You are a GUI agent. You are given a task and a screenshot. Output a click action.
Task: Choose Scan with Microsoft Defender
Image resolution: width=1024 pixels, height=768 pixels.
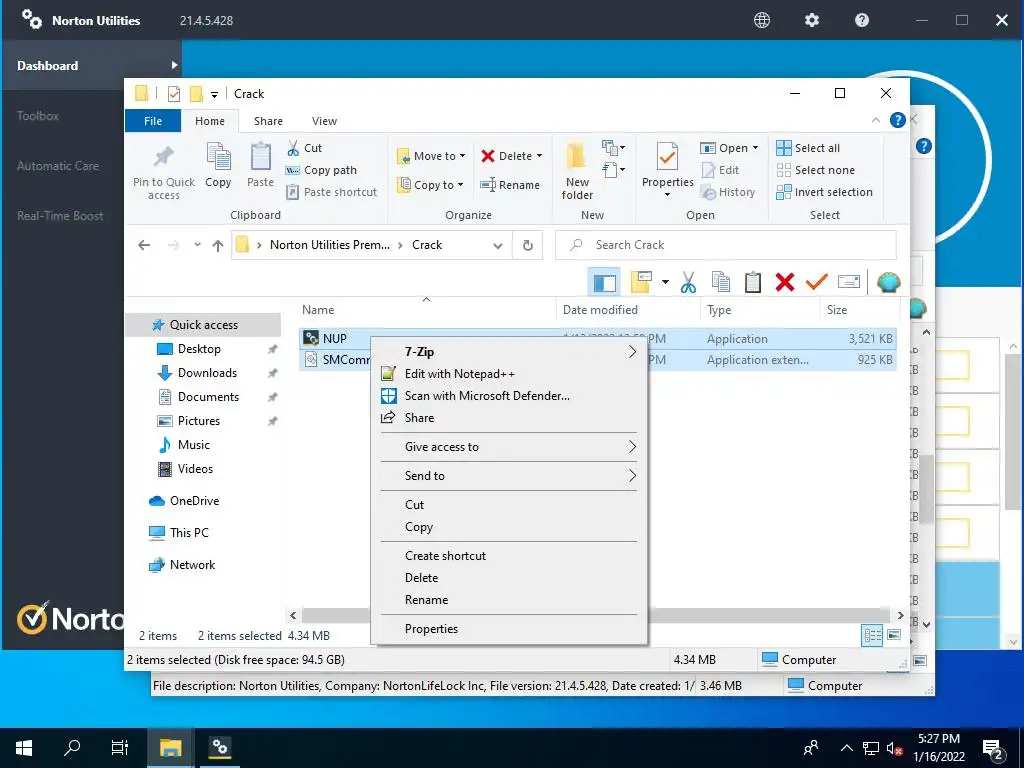(509, 396)
